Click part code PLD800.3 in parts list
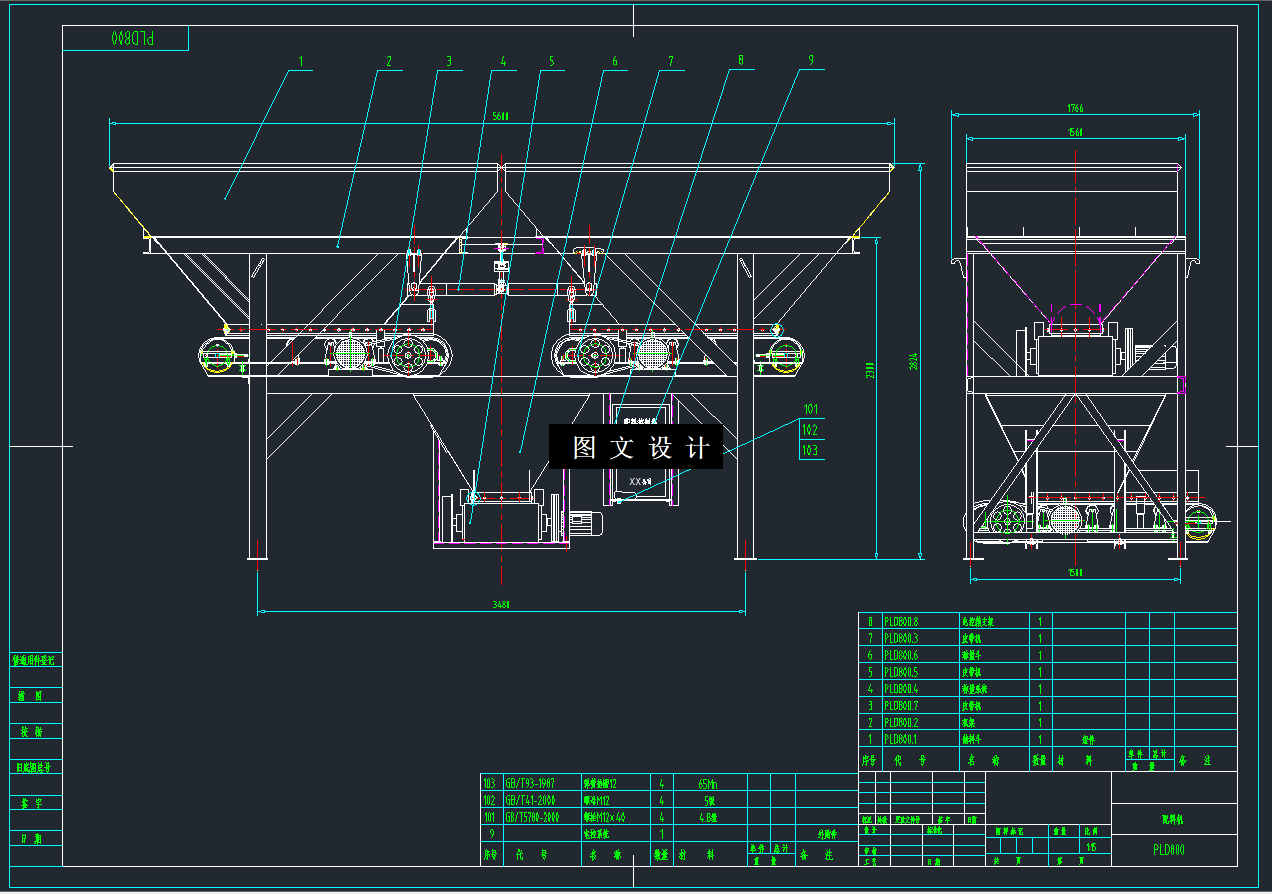This screenshot has height=894, width=1272. (x=901, y=638)
